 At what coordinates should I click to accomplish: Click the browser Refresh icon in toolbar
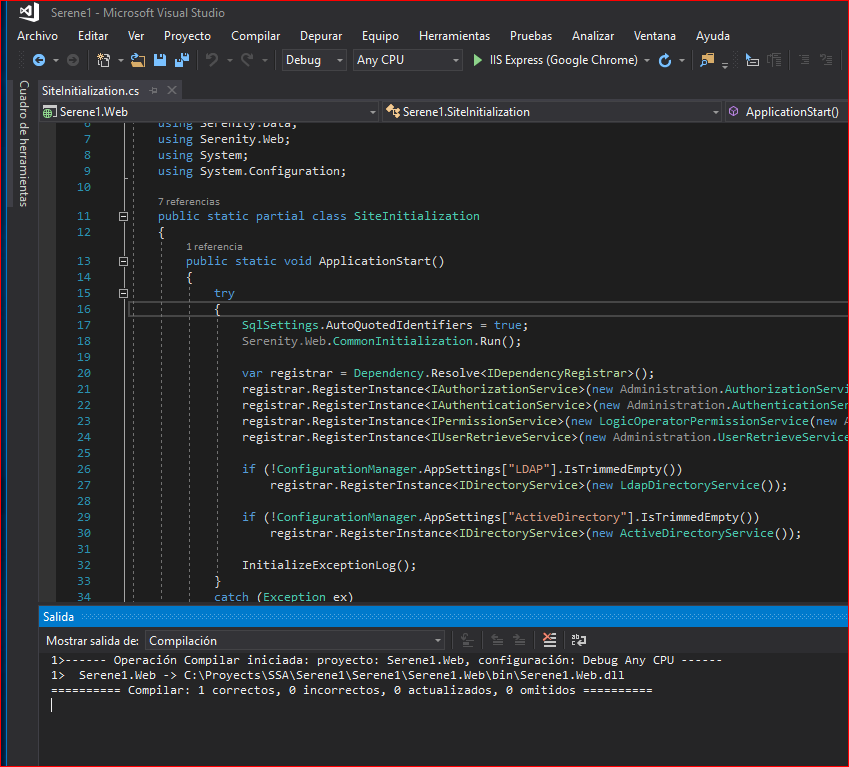(665, 60)
